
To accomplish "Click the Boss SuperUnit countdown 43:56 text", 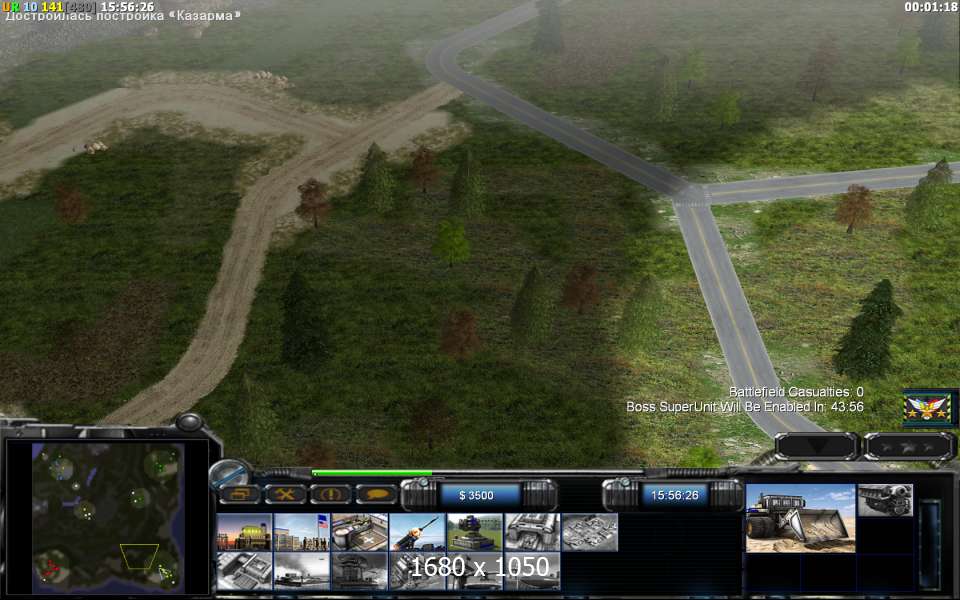I will click(x=744, y=407).
